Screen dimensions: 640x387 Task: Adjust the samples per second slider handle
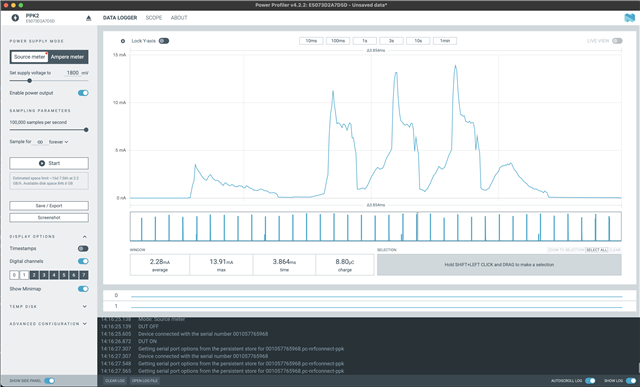pyautogui.click(x=86, y=130)
